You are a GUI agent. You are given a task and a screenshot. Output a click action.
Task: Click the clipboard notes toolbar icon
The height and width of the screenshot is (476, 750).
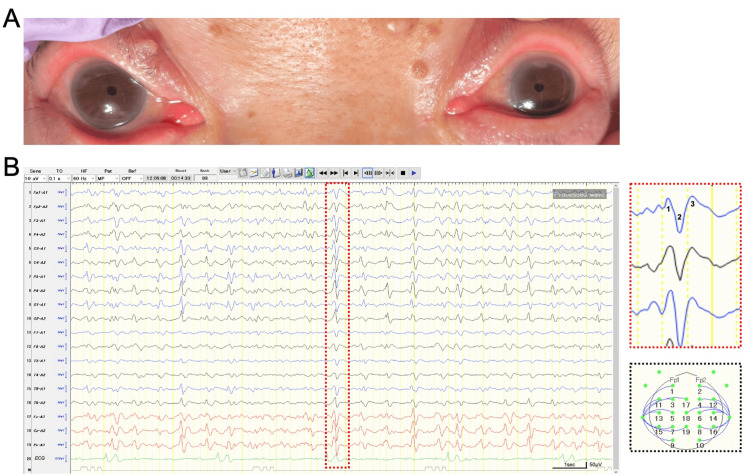point(243,173)
